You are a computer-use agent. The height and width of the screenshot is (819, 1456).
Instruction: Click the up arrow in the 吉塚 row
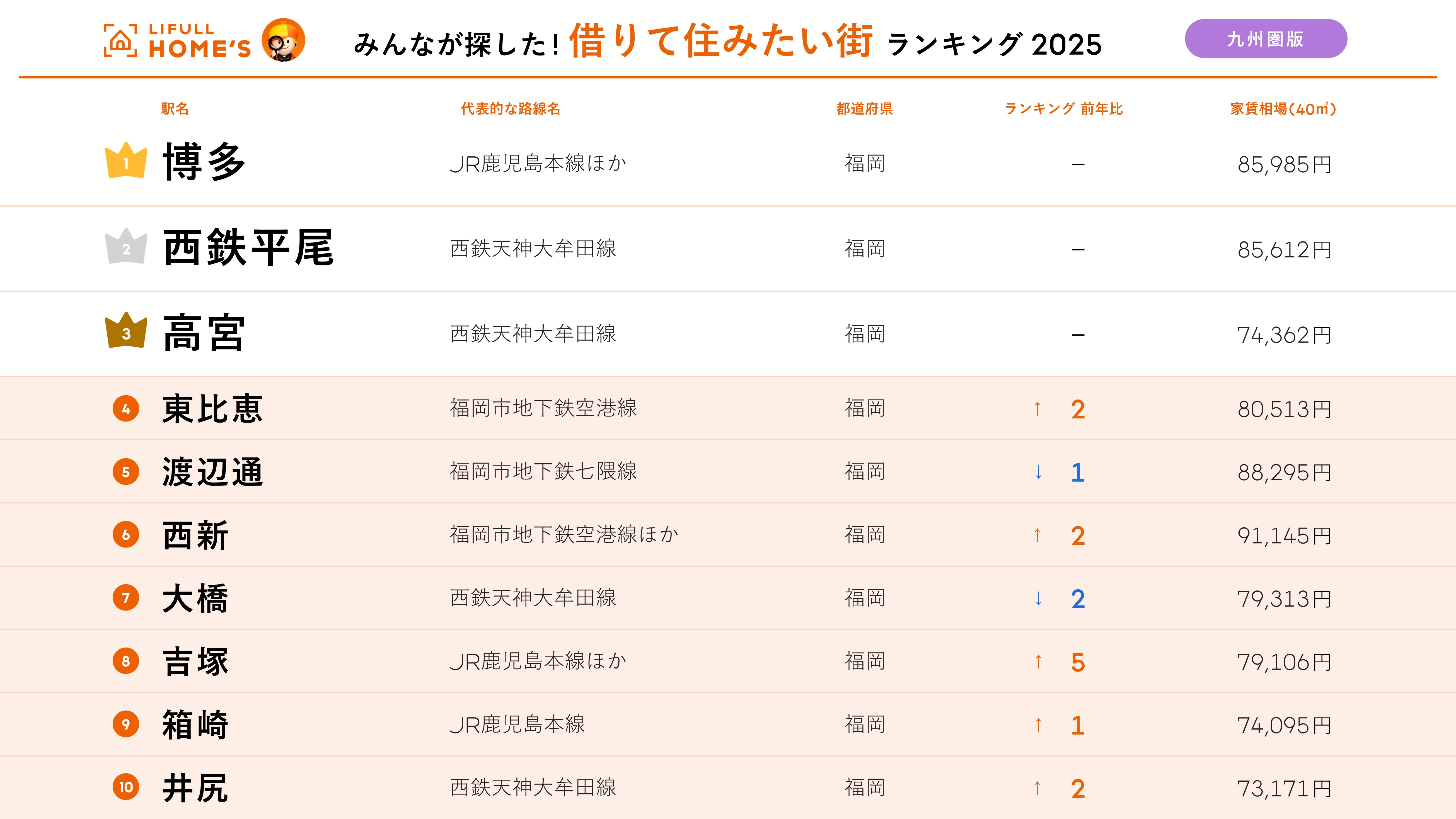coord(1038,661)
